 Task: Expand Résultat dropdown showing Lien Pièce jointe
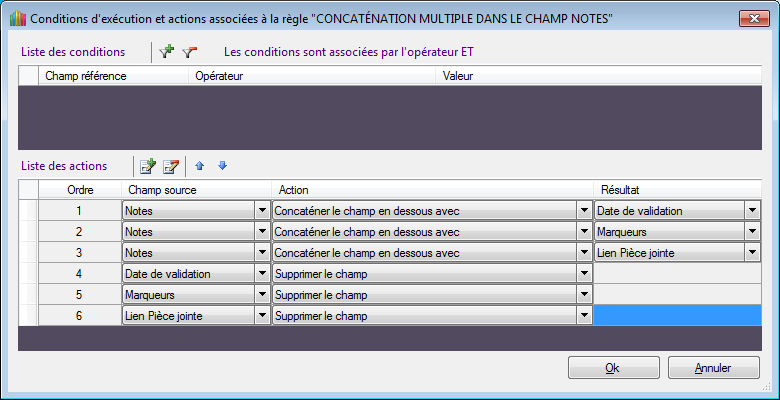tap(751, 252)
